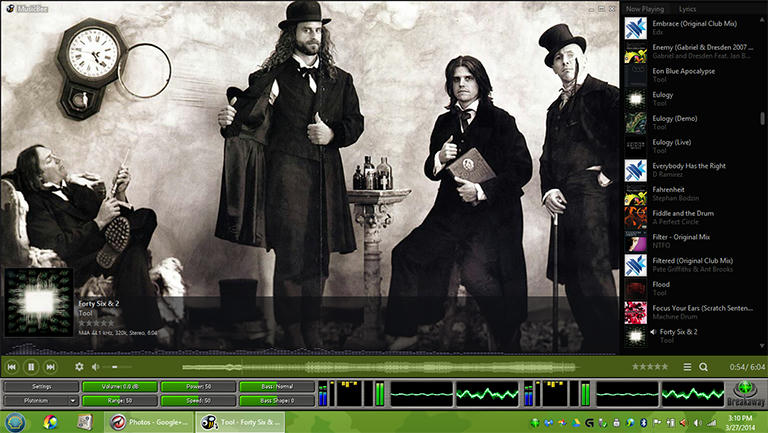Image resolution: width=768 pixels, height=433 pixels.
Task: Click the playlist scrollbar thumb
Action: coord(762,118)
